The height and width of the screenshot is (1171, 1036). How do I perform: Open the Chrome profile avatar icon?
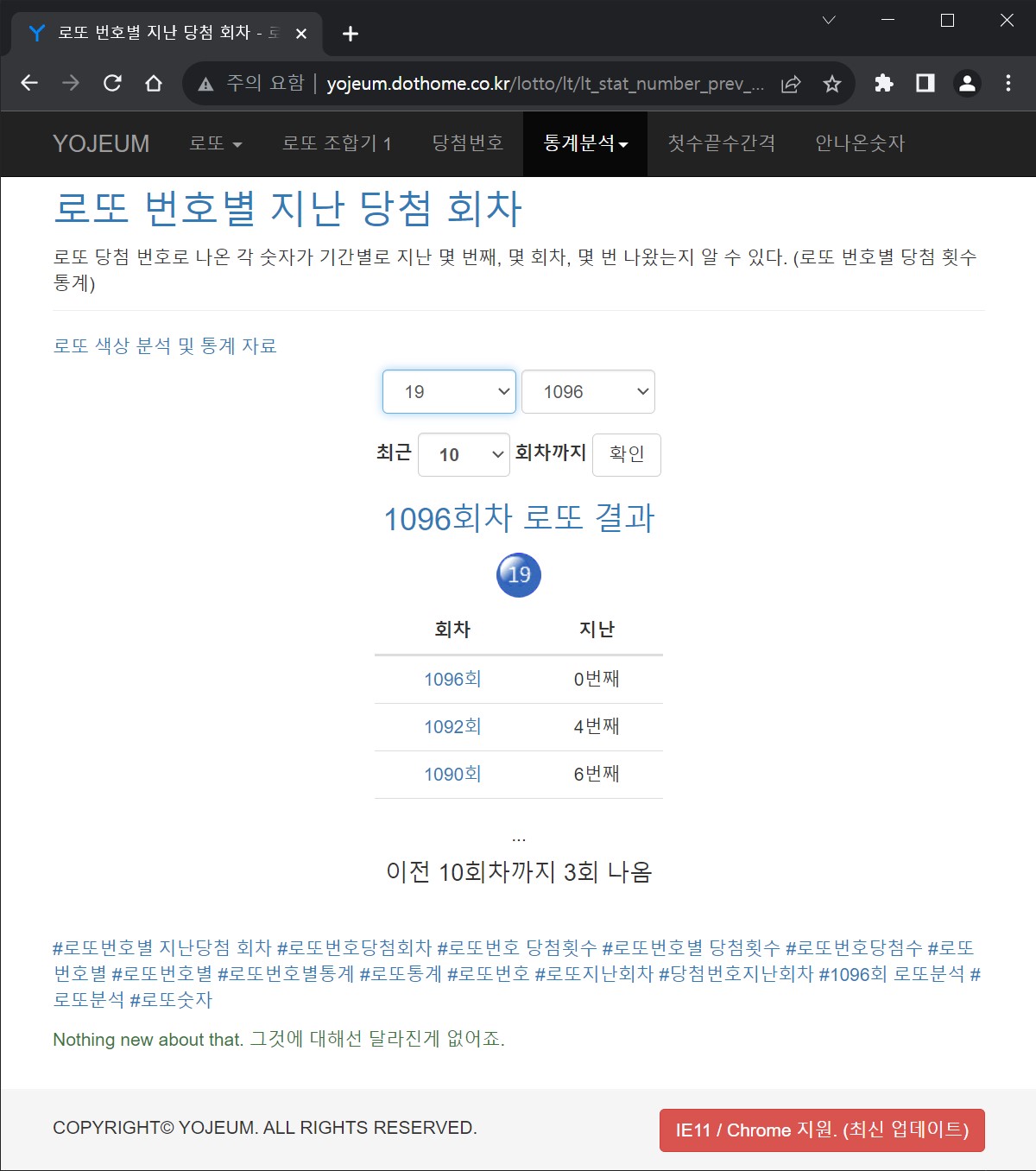(967, 83)
